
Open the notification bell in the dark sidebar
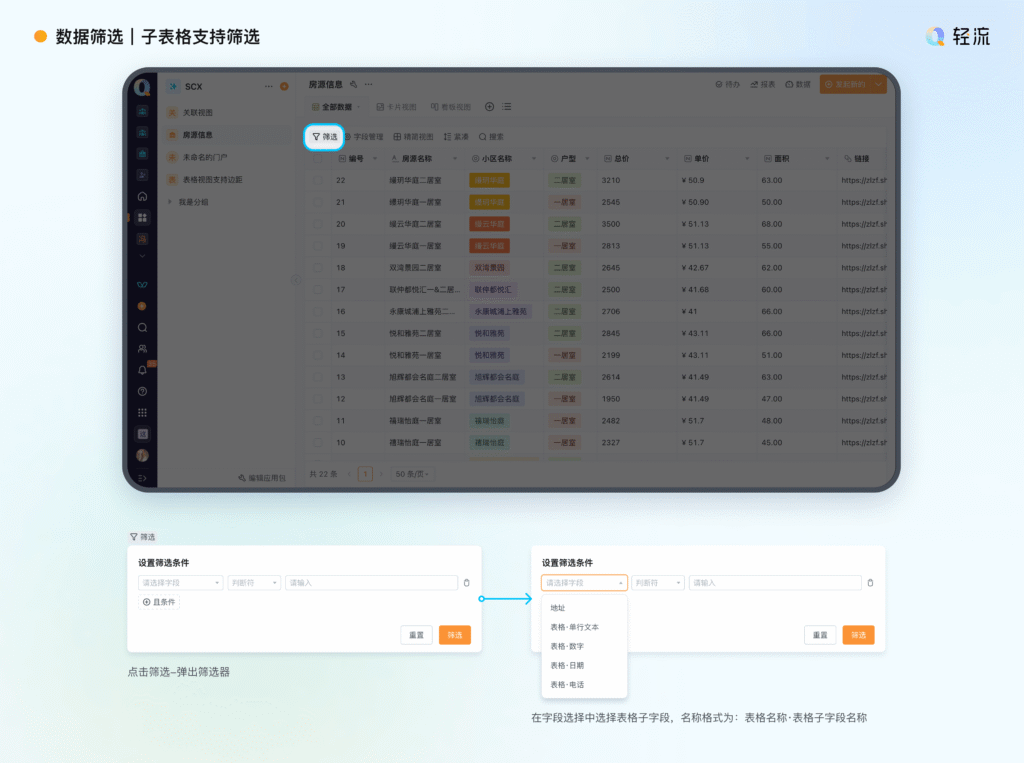click(x=142, y=370)
